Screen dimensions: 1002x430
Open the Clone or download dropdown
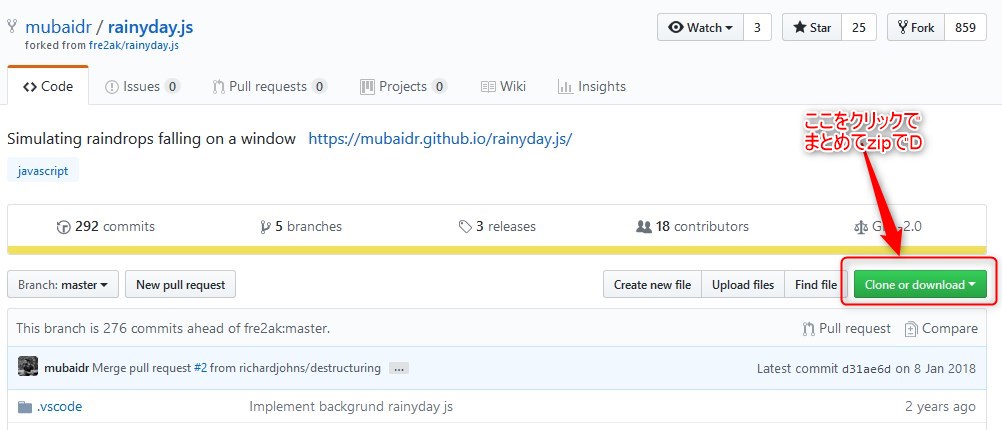[x=920, y=284]
